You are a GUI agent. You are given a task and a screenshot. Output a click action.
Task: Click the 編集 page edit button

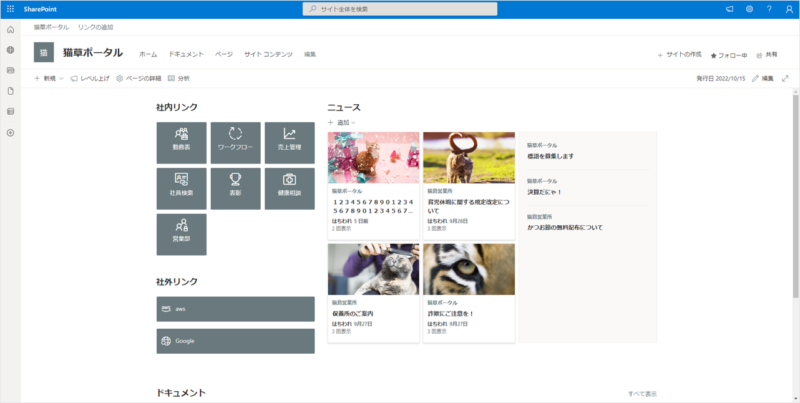762,78
